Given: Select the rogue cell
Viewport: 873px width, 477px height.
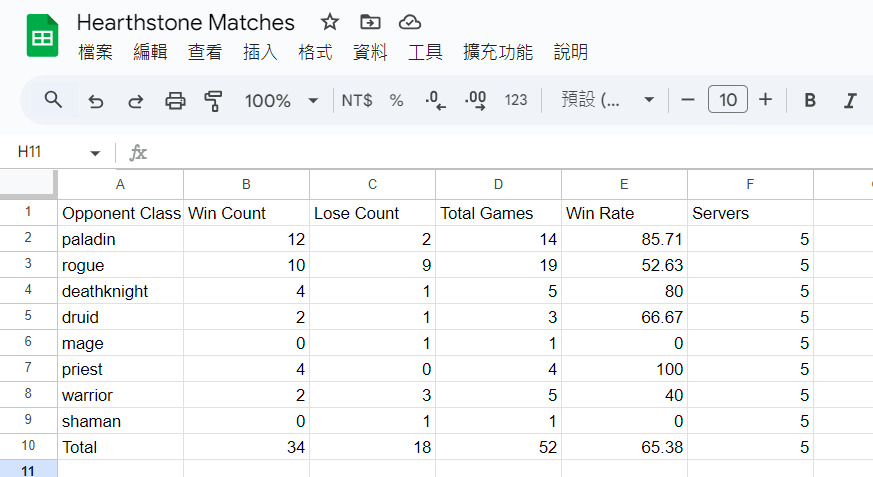Looking at the screenshot, I should click(x=120, y=265).
